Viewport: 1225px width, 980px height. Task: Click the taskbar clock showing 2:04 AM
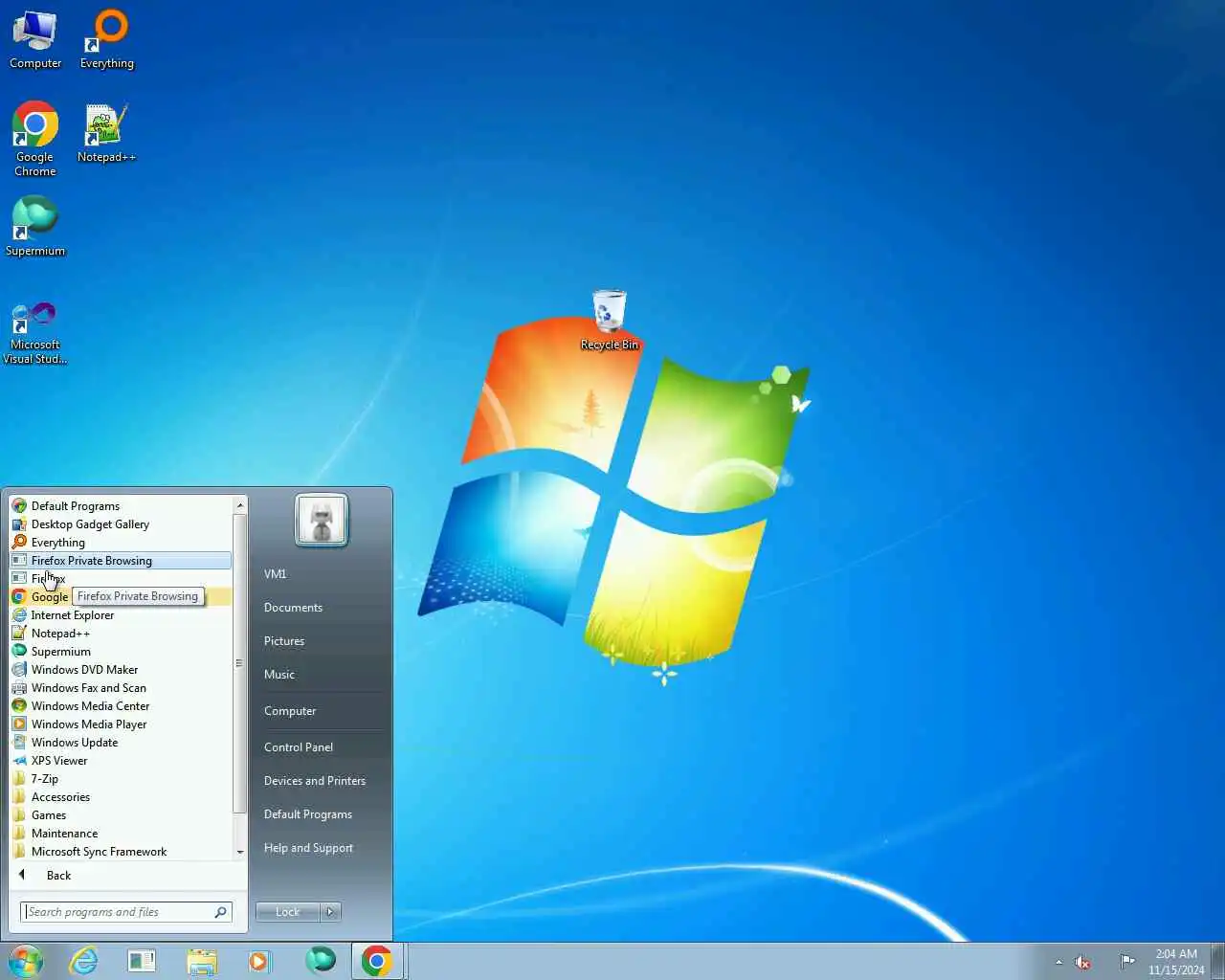coord(1176,962)
